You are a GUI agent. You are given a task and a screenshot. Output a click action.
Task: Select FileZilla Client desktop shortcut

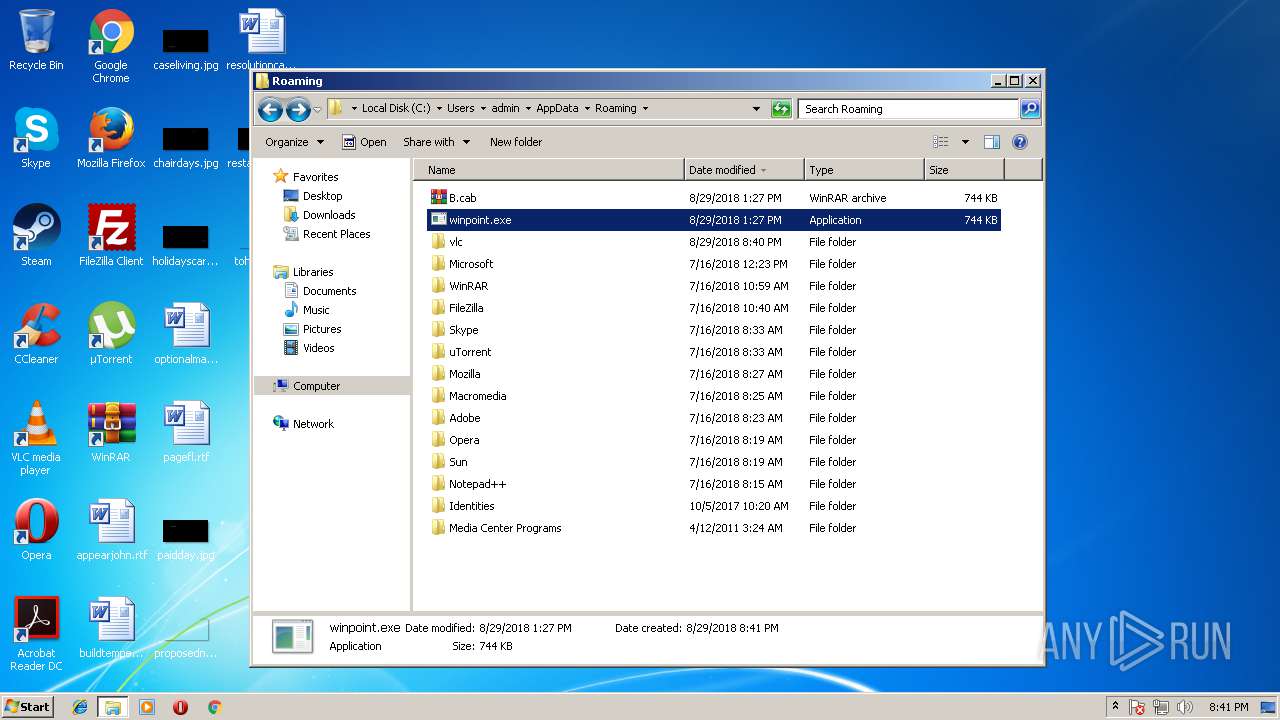111,236
